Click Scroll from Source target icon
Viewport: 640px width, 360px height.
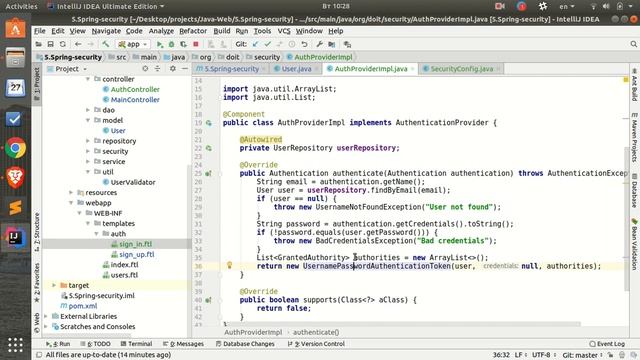[x=145, y=69]
